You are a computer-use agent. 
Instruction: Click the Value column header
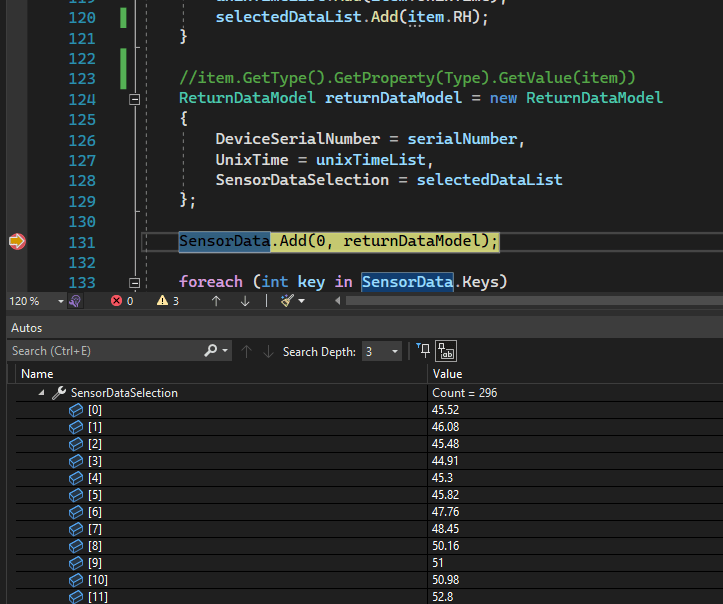pos(447,374)
